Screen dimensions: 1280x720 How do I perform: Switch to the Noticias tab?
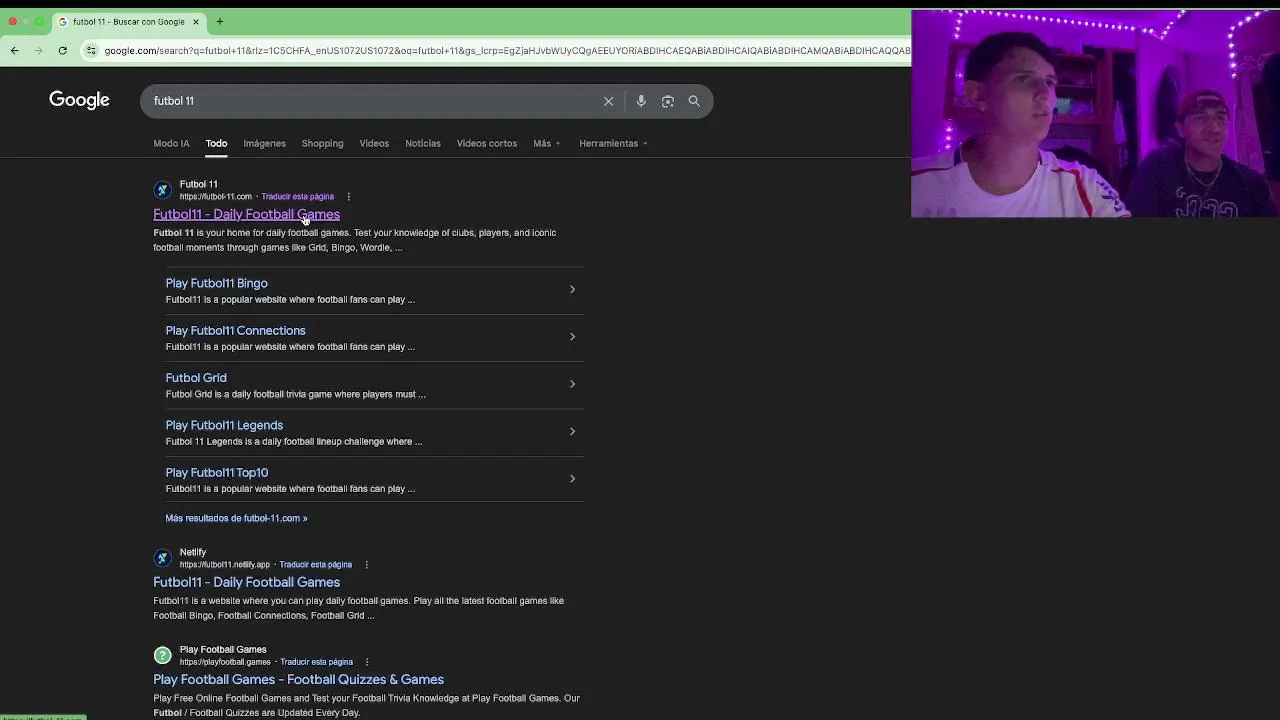point(422,143)
